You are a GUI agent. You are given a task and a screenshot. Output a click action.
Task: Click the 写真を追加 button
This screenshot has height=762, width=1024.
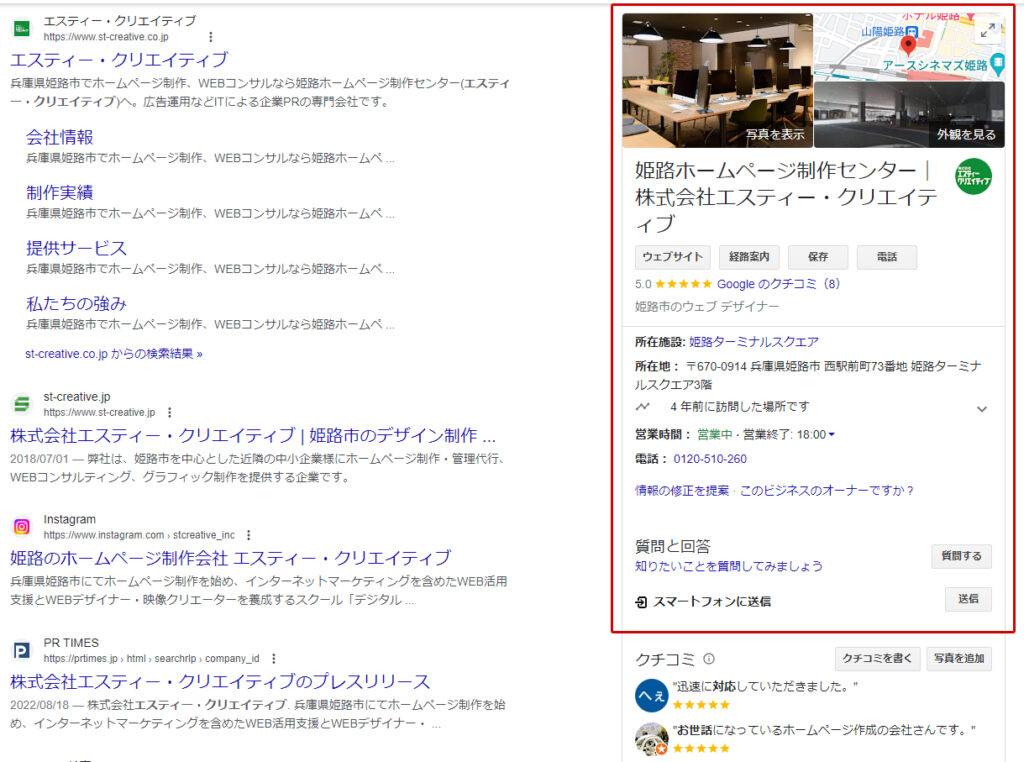959,658
